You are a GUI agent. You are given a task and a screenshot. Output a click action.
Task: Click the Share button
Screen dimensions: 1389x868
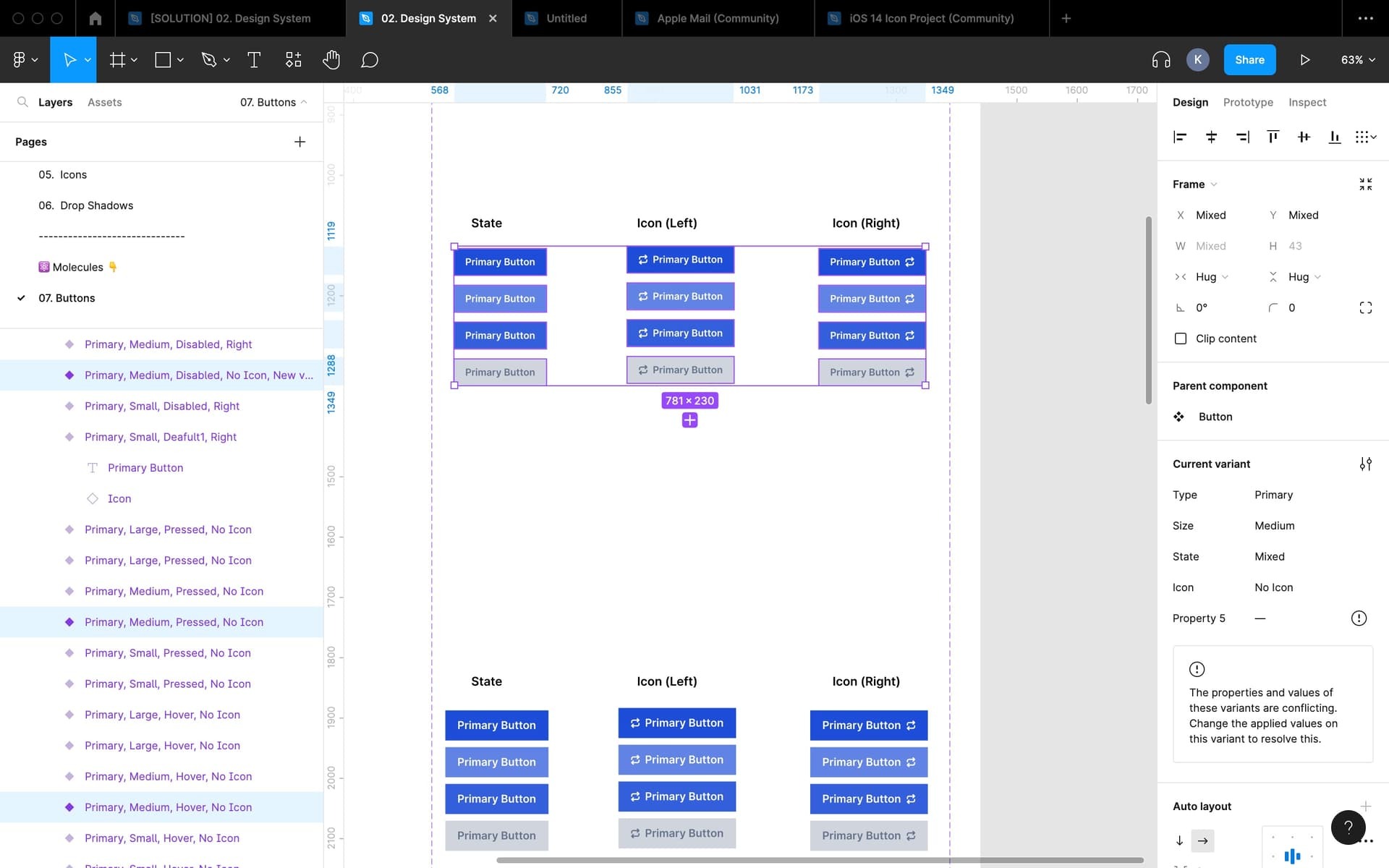click(1249, 59)
